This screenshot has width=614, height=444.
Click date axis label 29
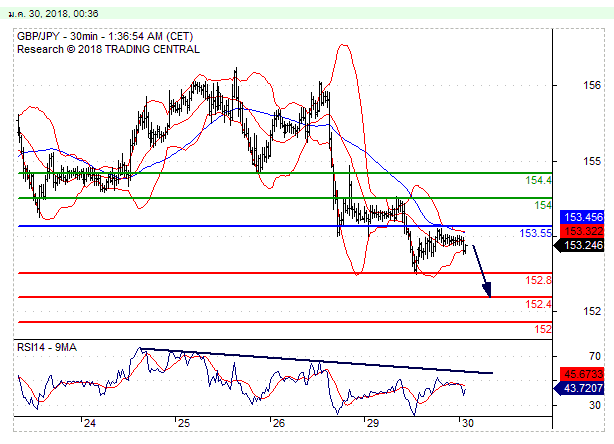pos(372,423)
